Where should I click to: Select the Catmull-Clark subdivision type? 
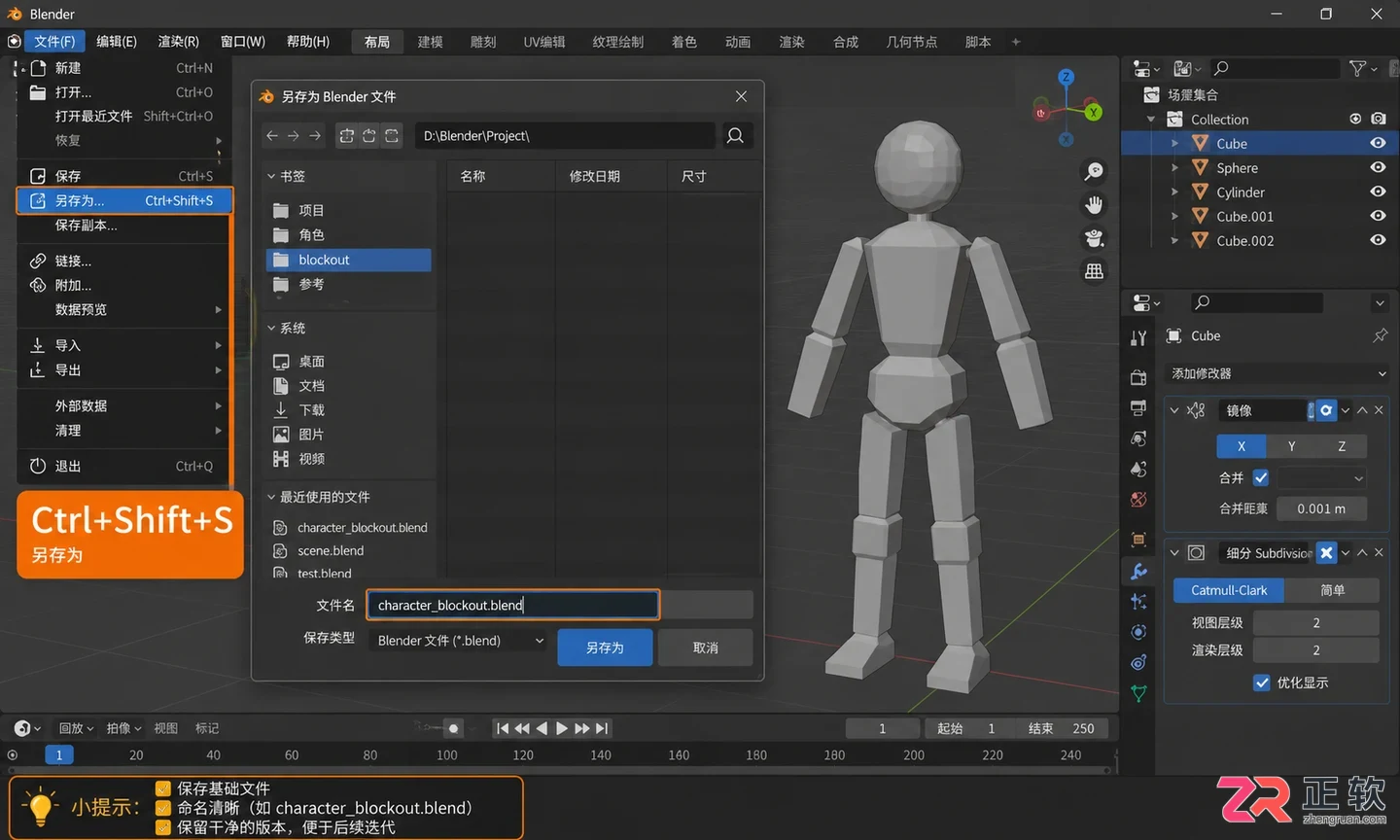pos(1229,590)
